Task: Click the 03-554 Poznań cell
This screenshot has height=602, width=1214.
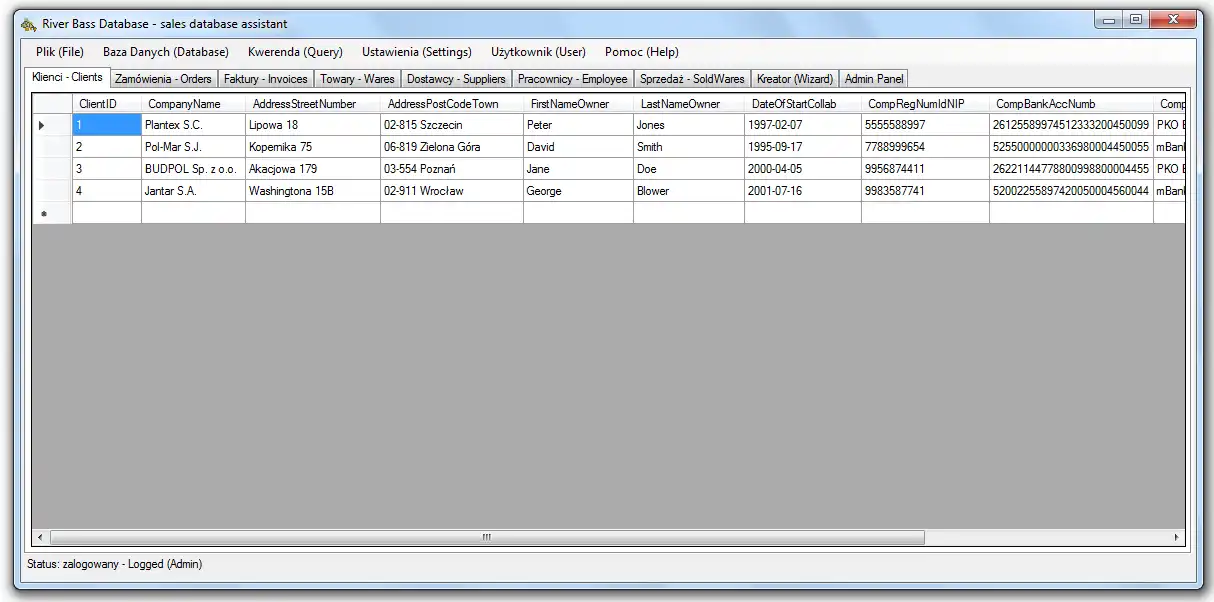Action: pyautogui.click(x=452, y=169)
